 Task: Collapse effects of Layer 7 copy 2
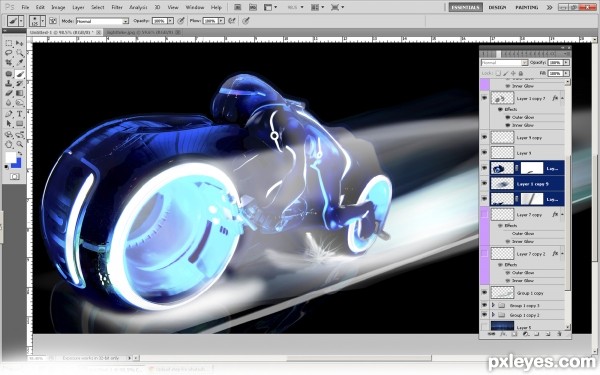tap(562, 254)
